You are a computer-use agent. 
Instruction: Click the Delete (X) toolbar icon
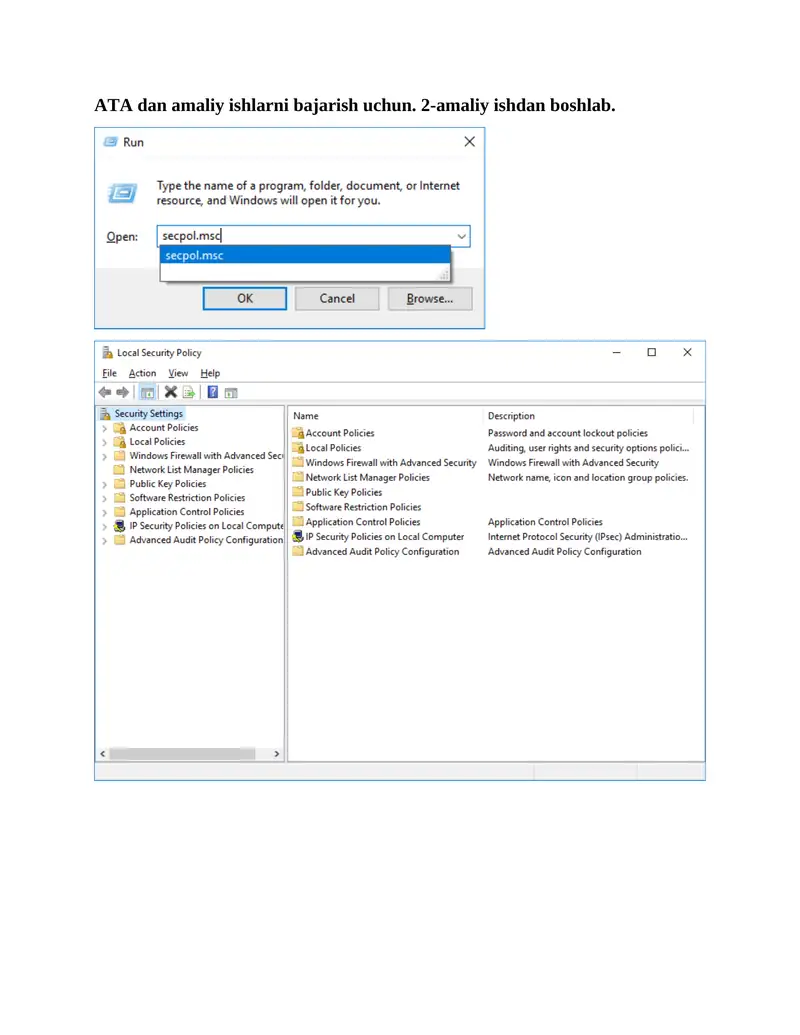171,392
